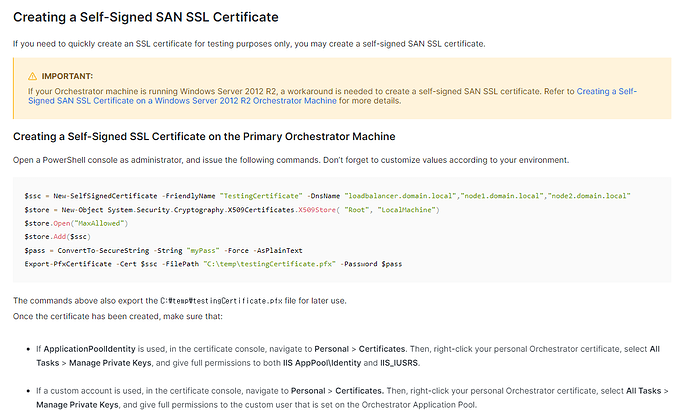Click the 'IMPORTANT:' label in the callout

point(68,75)
